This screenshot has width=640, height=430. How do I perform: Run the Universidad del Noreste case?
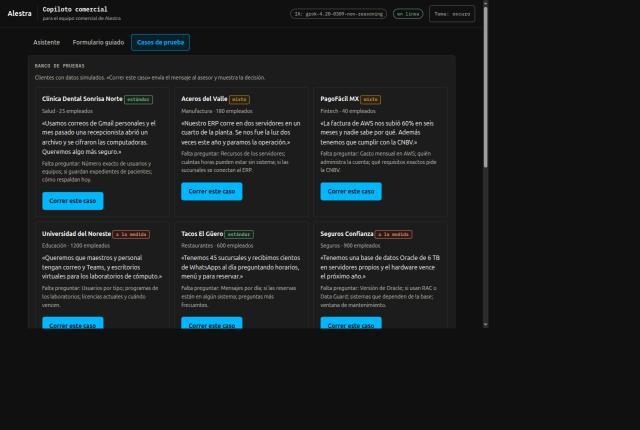click(x=73, y=323)
